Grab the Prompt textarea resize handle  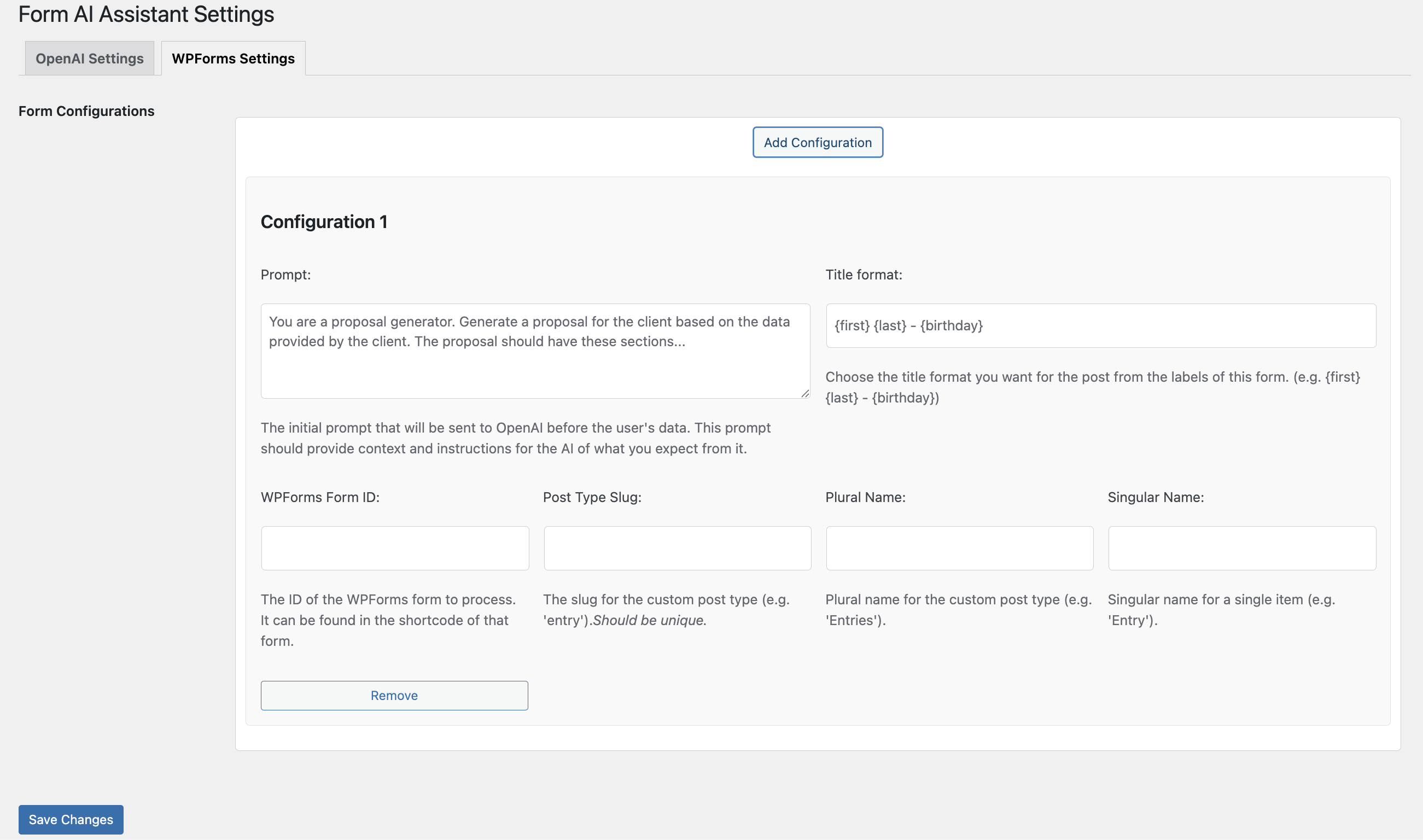805,393
